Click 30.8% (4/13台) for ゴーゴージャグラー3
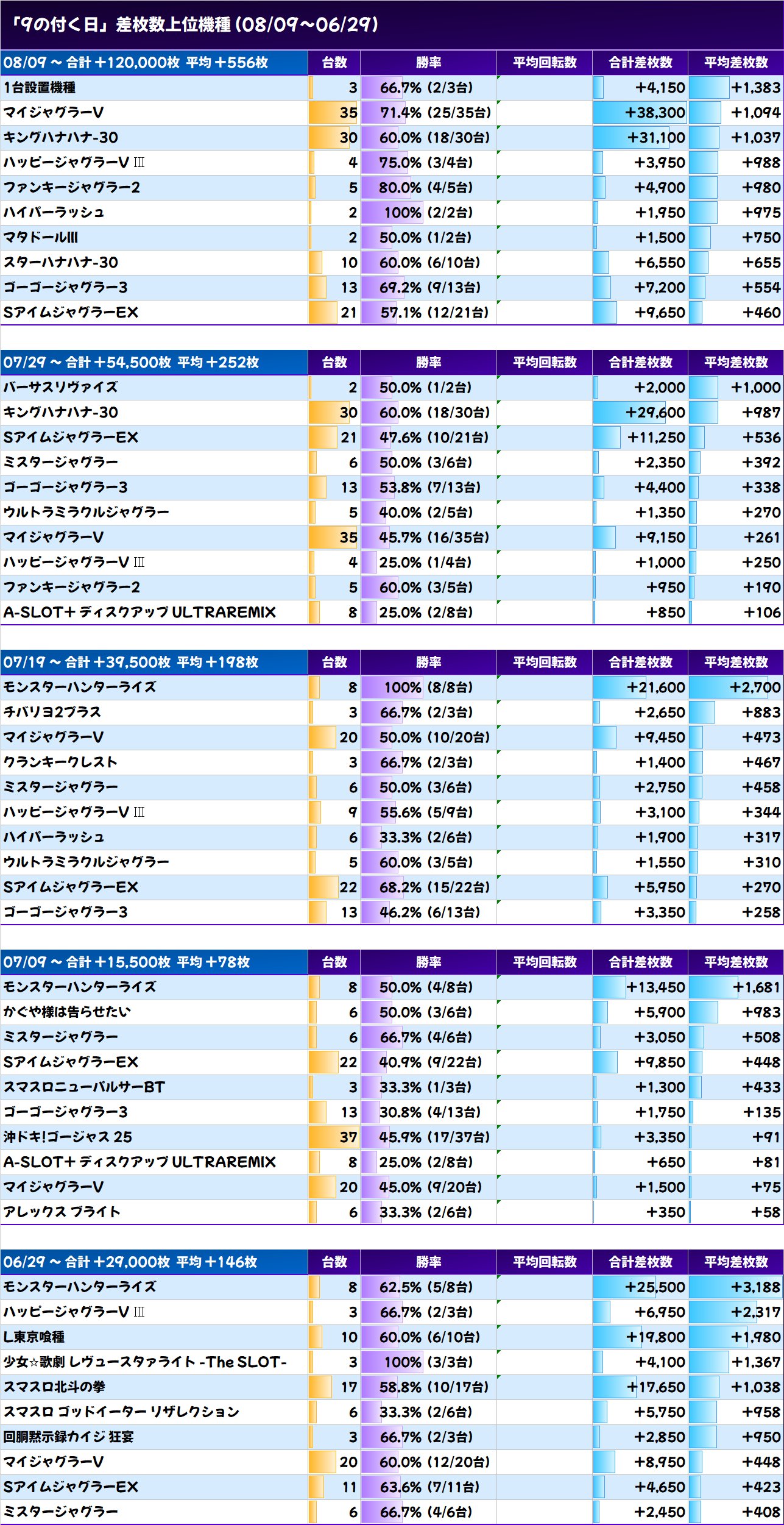This screenshot has height=1525, width=784. pos(429,1112)
